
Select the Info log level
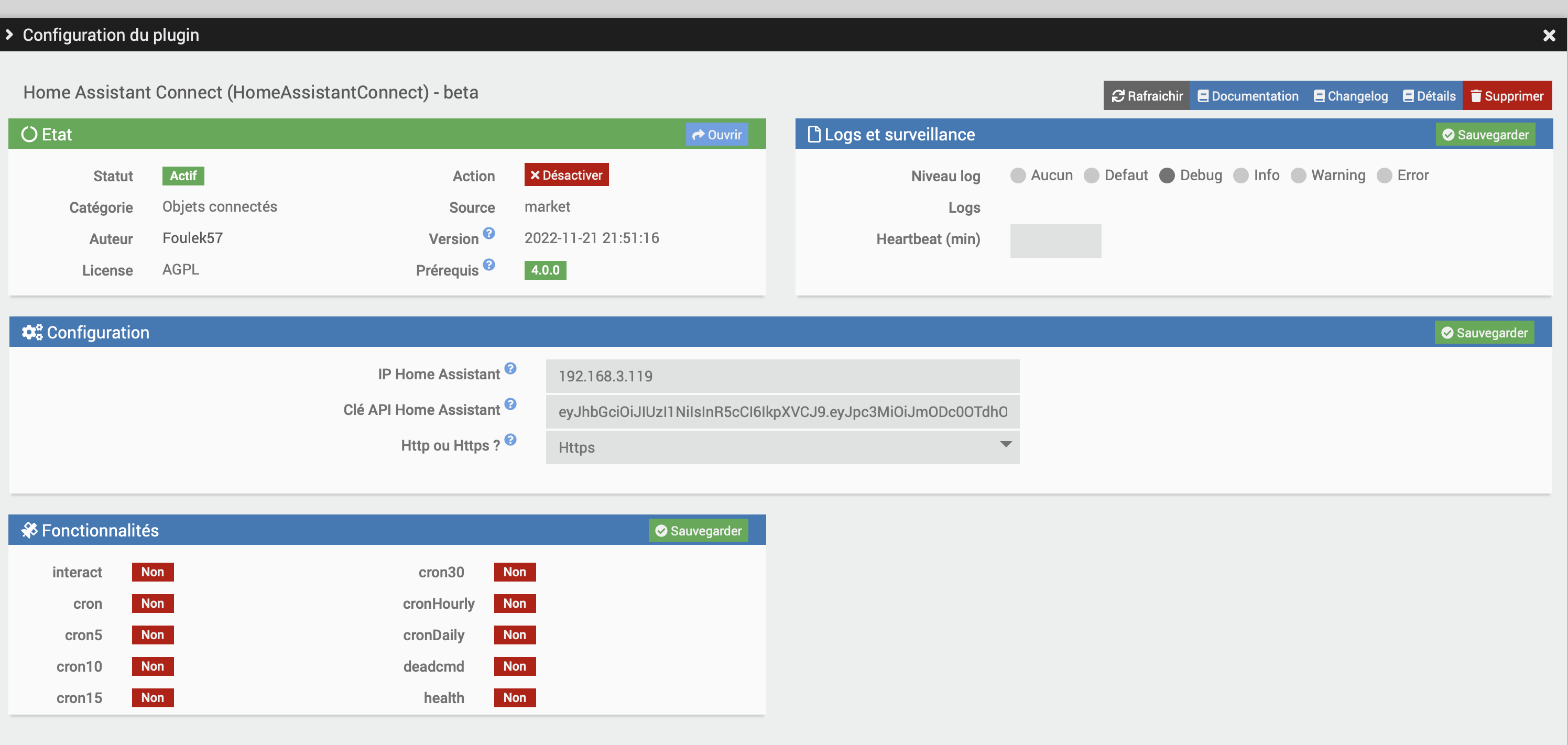pyautogui.click(x=1240, y=176)
